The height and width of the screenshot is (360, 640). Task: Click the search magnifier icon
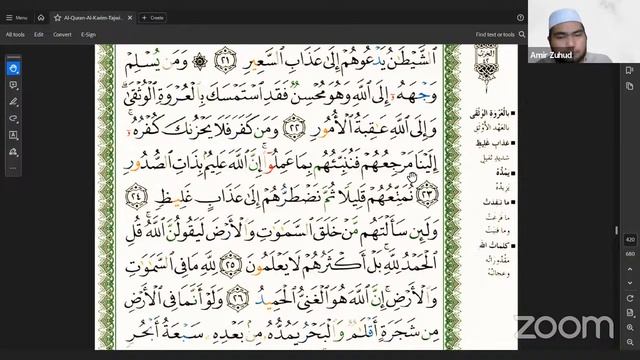click(522, 35)
